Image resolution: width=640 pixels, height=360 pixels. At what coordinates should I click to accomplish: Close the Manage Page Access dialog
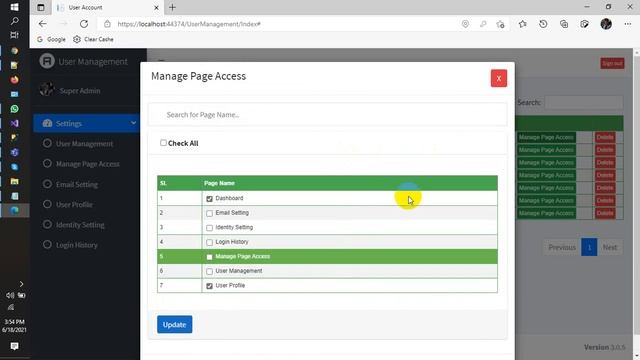click(x=498, y=78)
